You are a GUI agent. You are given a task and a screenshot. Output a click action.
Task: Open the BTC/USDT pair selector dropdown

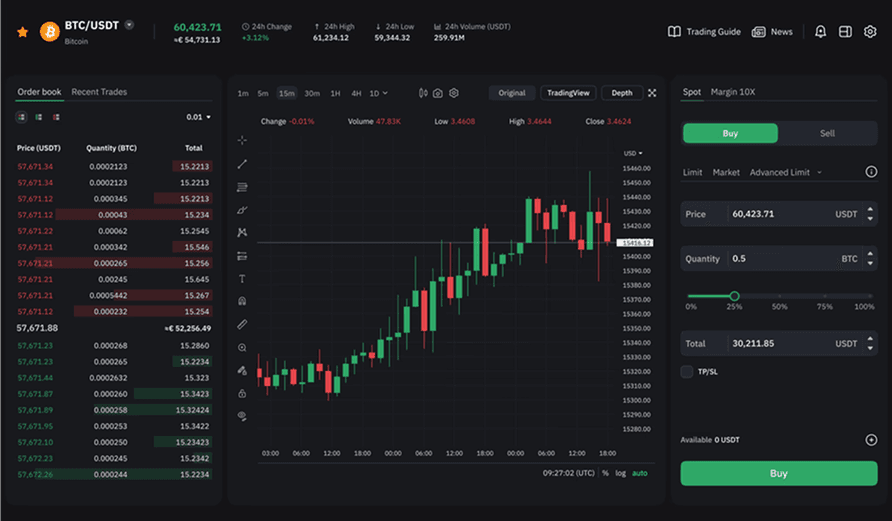[x=129, y=25]
